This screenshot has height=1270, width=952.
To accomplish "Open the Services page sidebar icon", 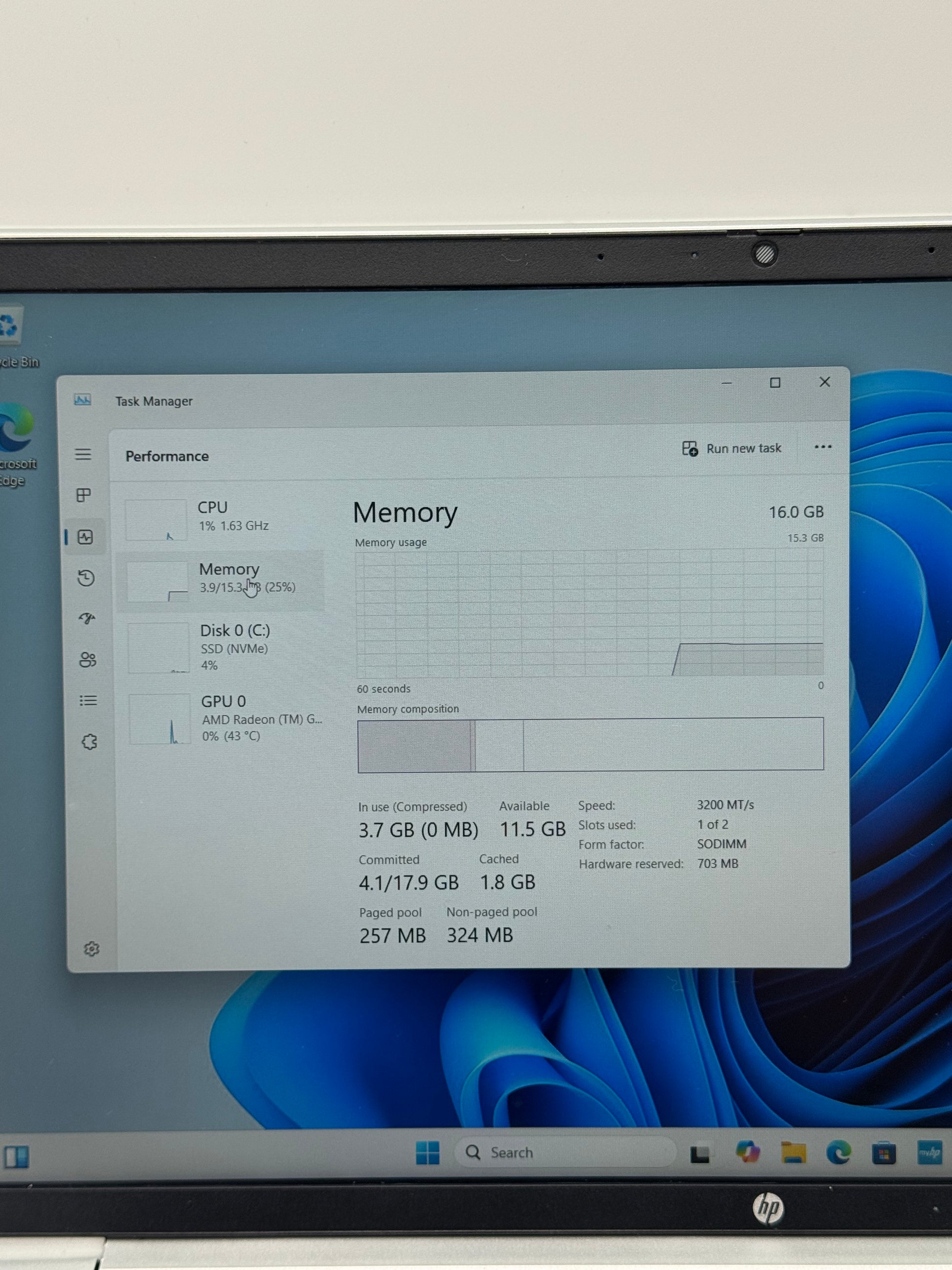I will coord(89,742).
